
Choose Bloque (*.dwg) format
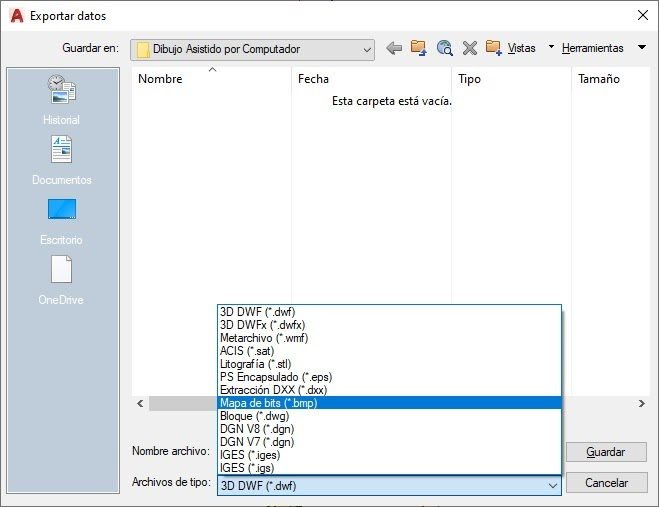[389, 416]
